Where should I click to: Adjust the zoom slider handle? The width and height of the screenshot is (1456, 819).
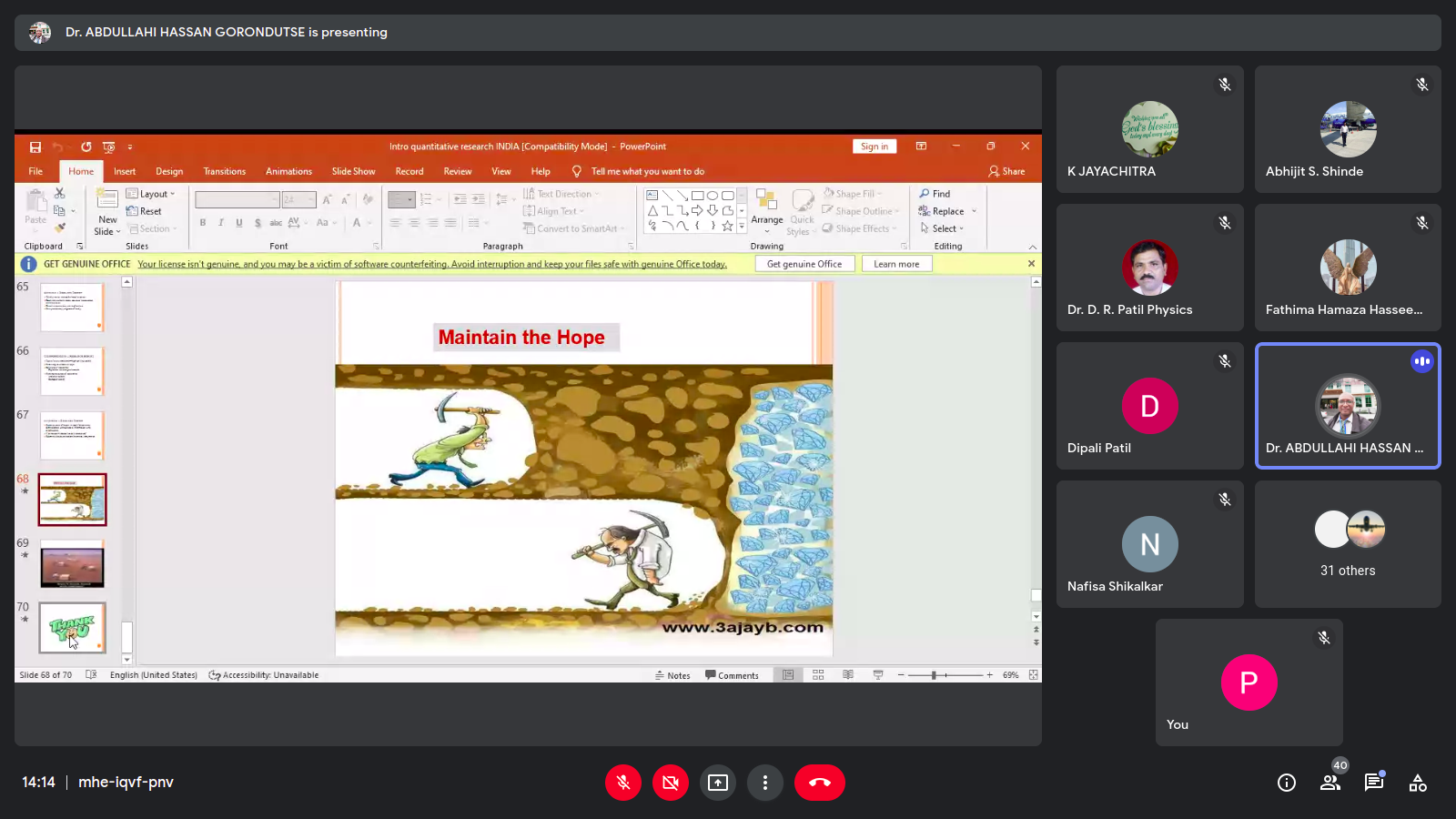click(x=934, y=675)
